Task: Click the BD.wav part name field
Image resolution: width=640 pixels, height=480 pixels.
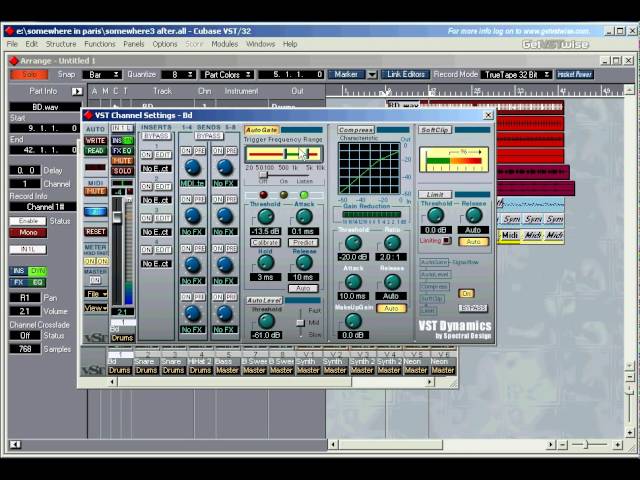Action: [x=45, y=107]
